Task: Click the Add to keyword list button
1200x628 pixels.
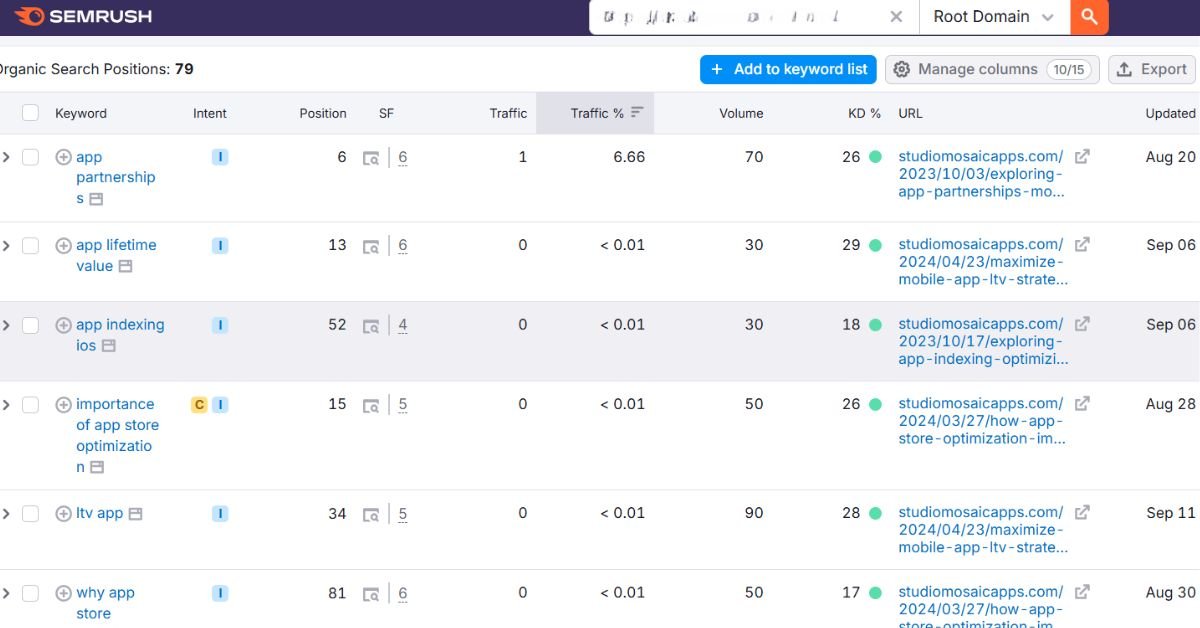Action: click(788, 69)
